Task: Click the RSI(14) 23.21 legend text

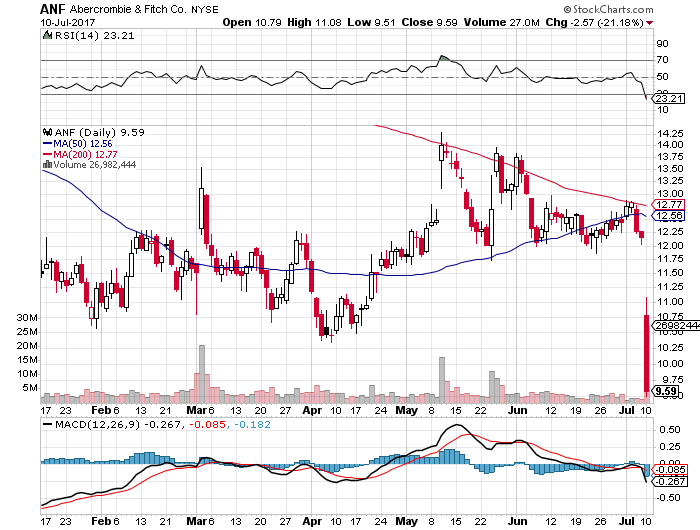Action: tap(94, 36)
